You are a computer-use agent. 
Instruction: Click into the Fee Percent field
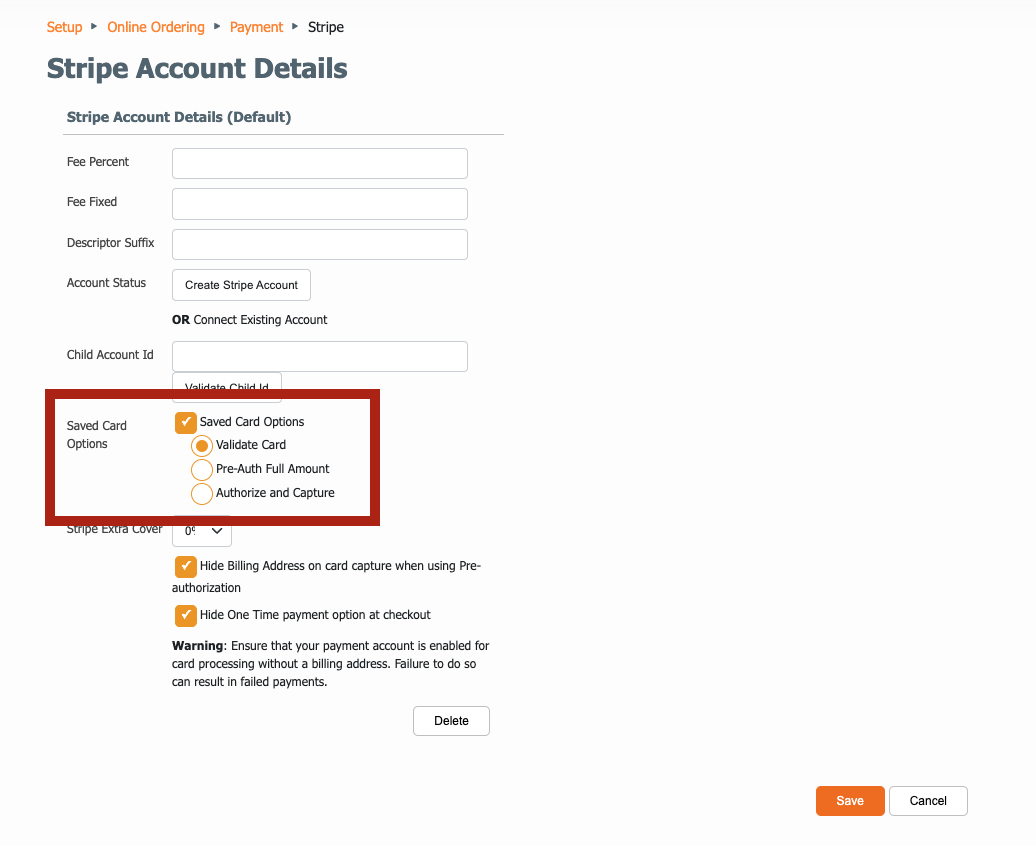point(320,163)
